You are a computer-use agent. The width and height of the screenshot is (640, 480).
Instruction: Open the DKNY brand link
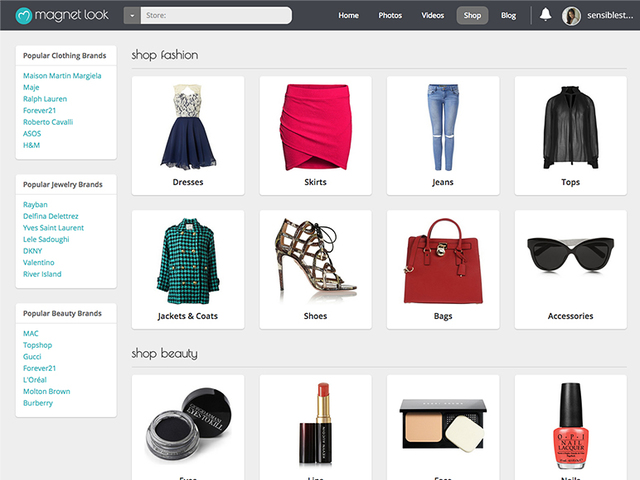[x=32, y=251]
